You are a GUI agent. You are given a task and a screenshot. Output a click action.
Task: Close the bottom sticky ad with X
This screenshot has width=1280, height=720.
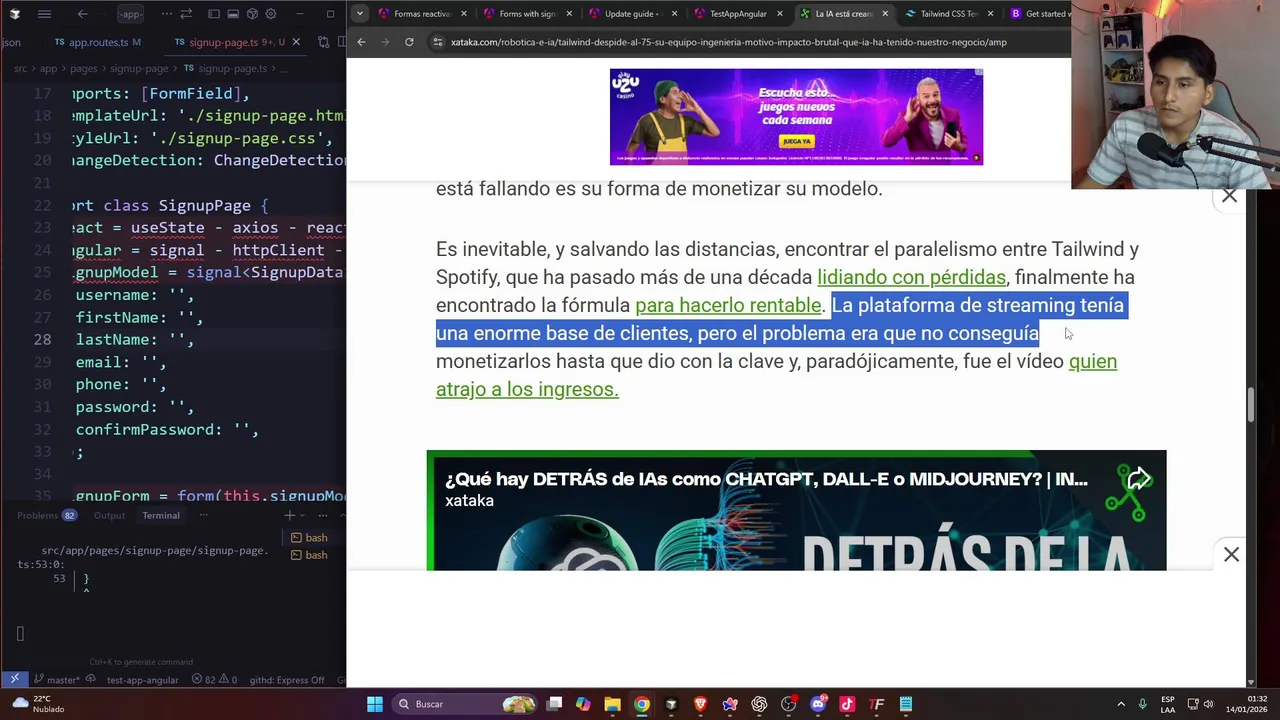coord(1231,555)
